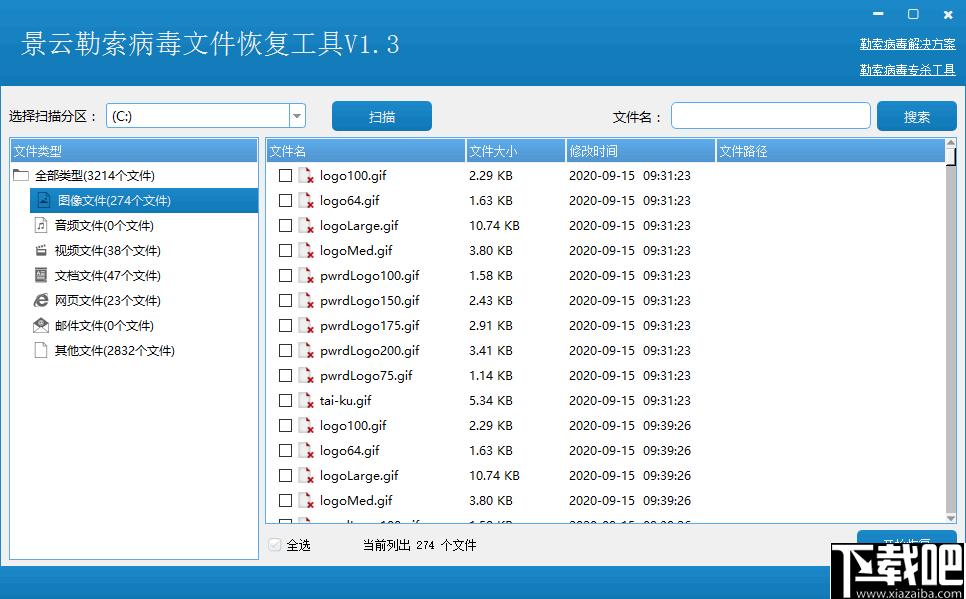The image size is (966, 599).
Task: Tick the pwrdLogo200.gif checkbox
Action: click(x=285, y=351)
